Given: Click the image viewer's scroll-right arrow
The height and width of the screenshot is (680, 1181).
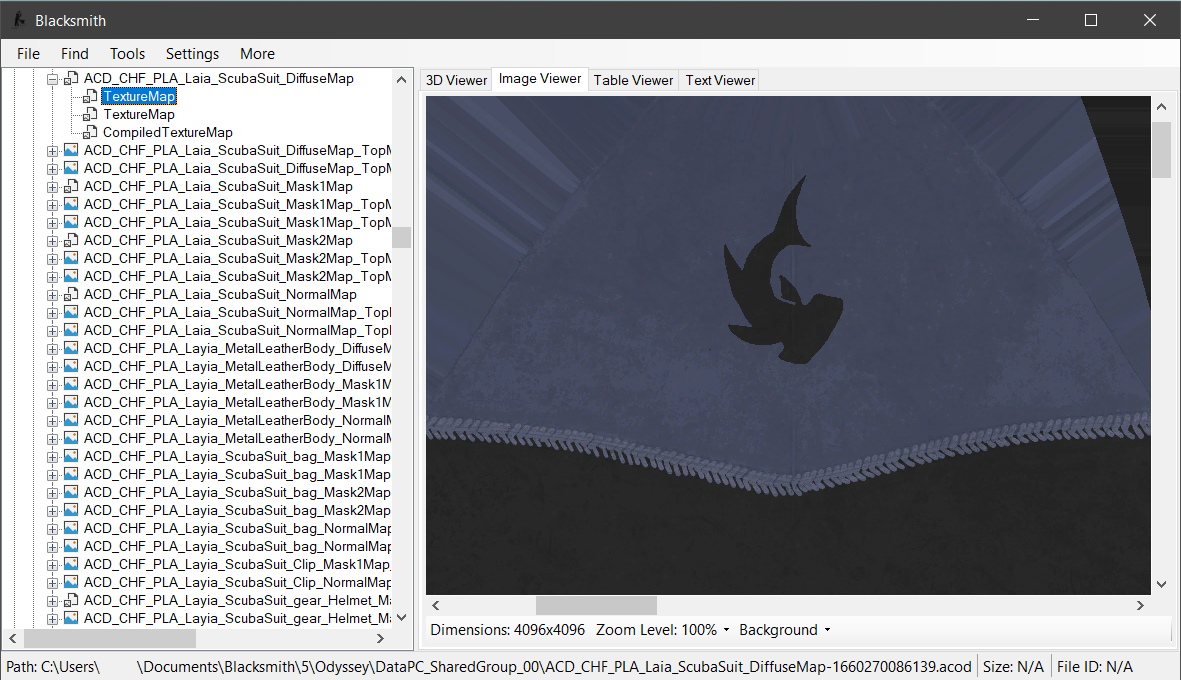Looking at the screenshot, I should coord(1140,605).
